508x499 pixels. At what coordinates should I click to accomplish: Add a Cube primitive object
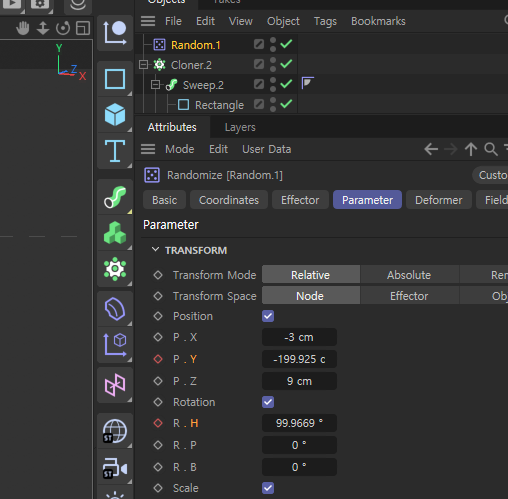point(115,114)
